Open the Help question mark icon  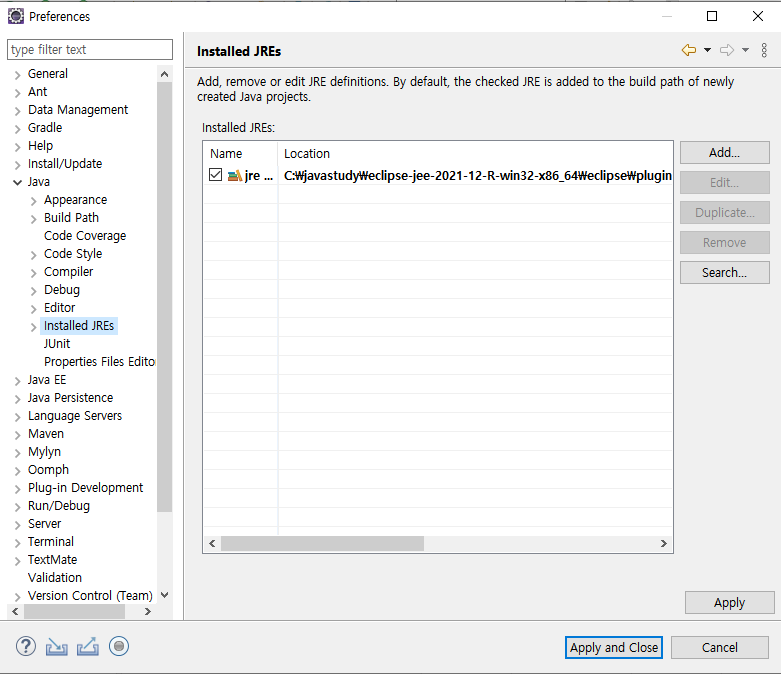tap(25, 647)
